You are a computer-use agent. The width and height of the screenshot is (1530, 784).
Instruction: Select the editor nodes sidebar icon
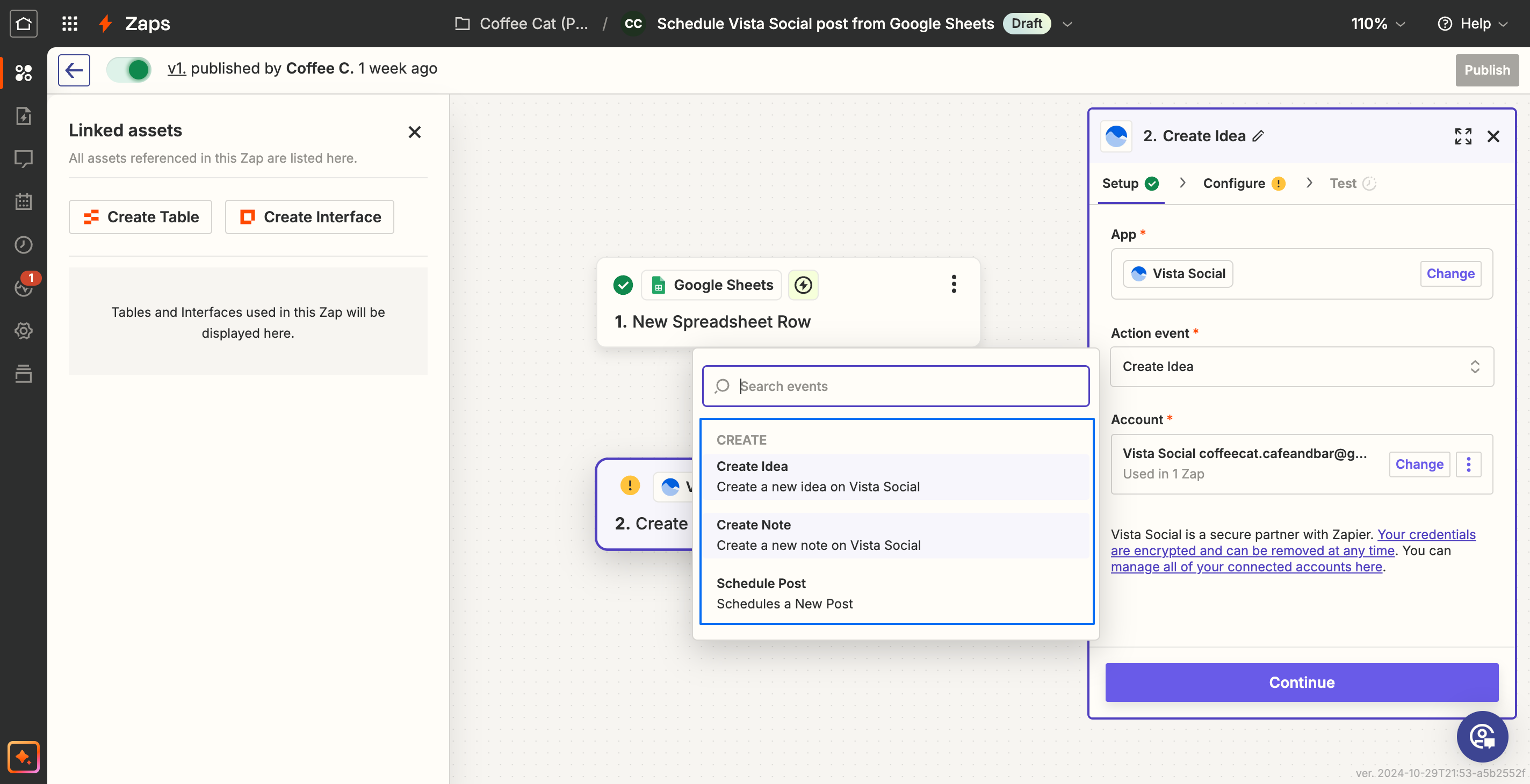[x=23, y=73]
